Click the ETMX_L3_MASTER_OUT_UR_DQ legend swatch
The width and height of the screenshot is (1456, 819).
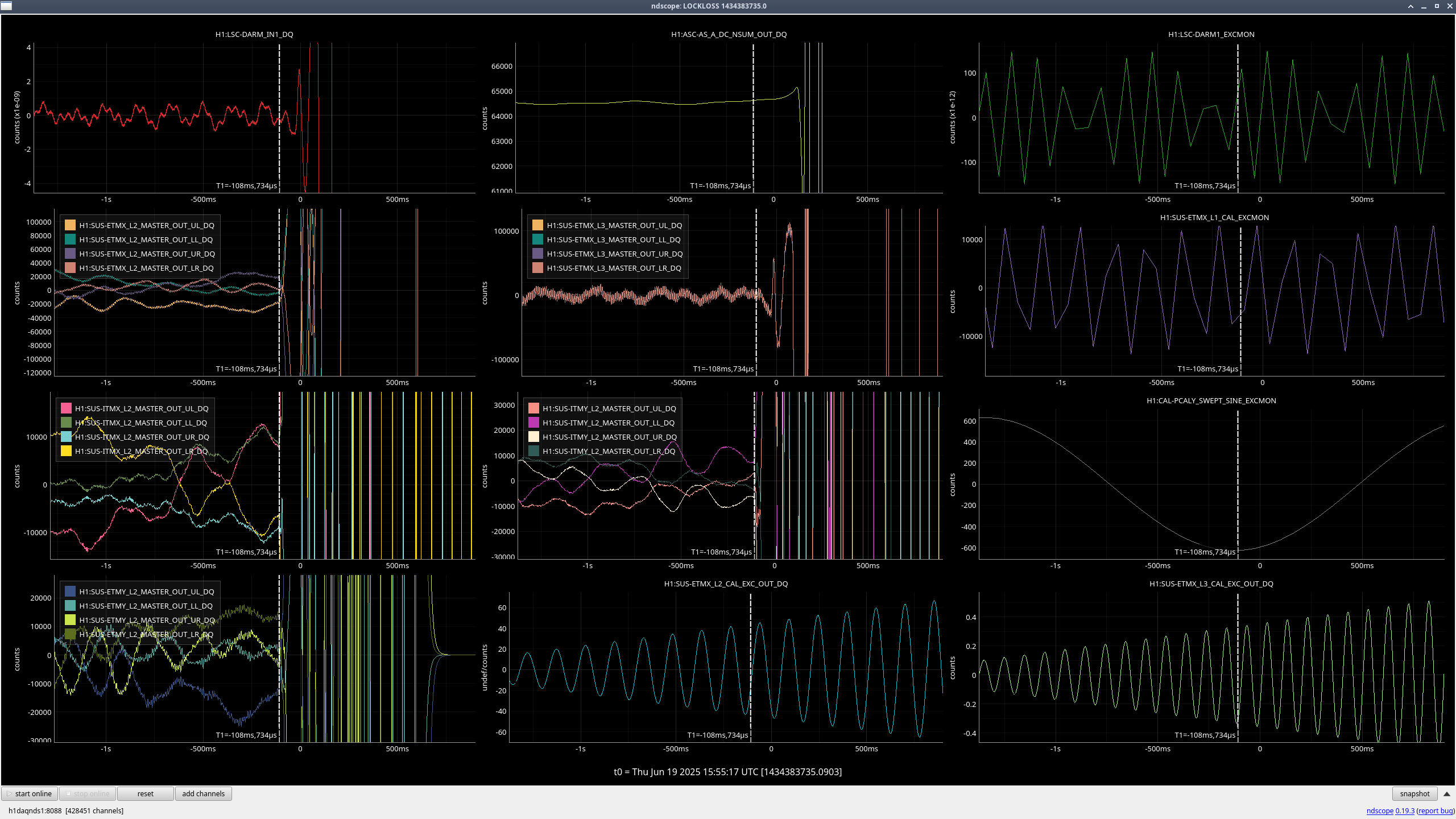click(537, 254)
